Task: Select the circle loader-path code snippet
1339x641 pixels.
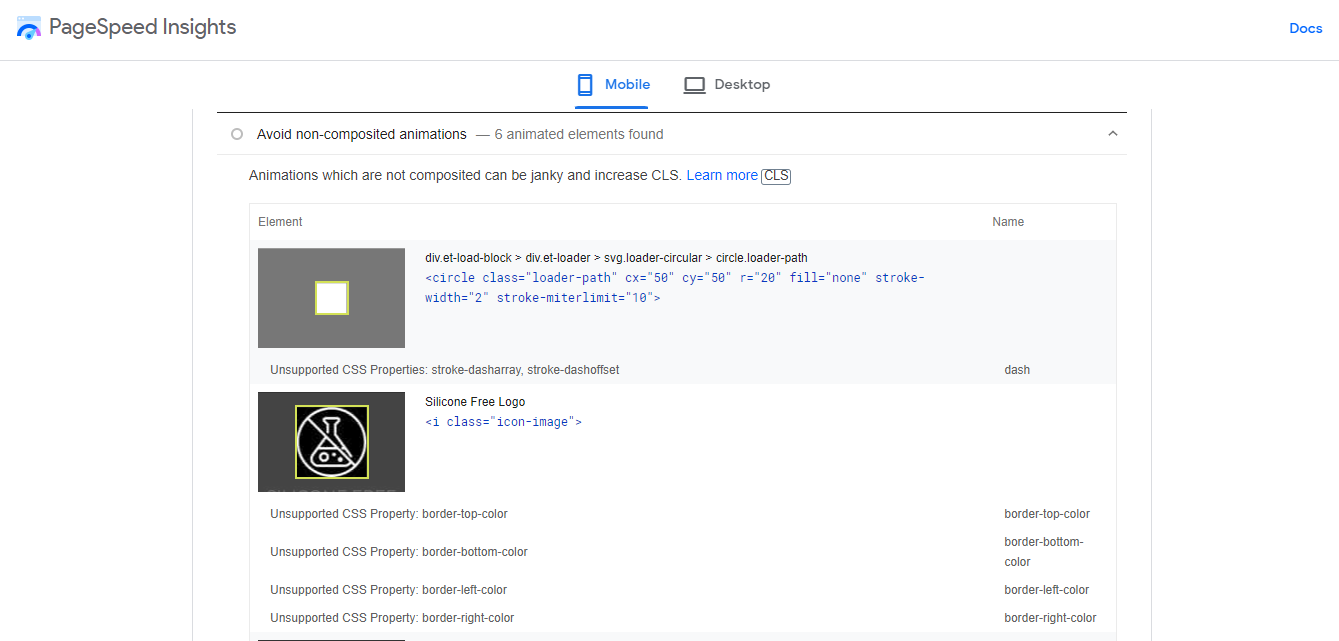Action: click(x=675, y=288)
